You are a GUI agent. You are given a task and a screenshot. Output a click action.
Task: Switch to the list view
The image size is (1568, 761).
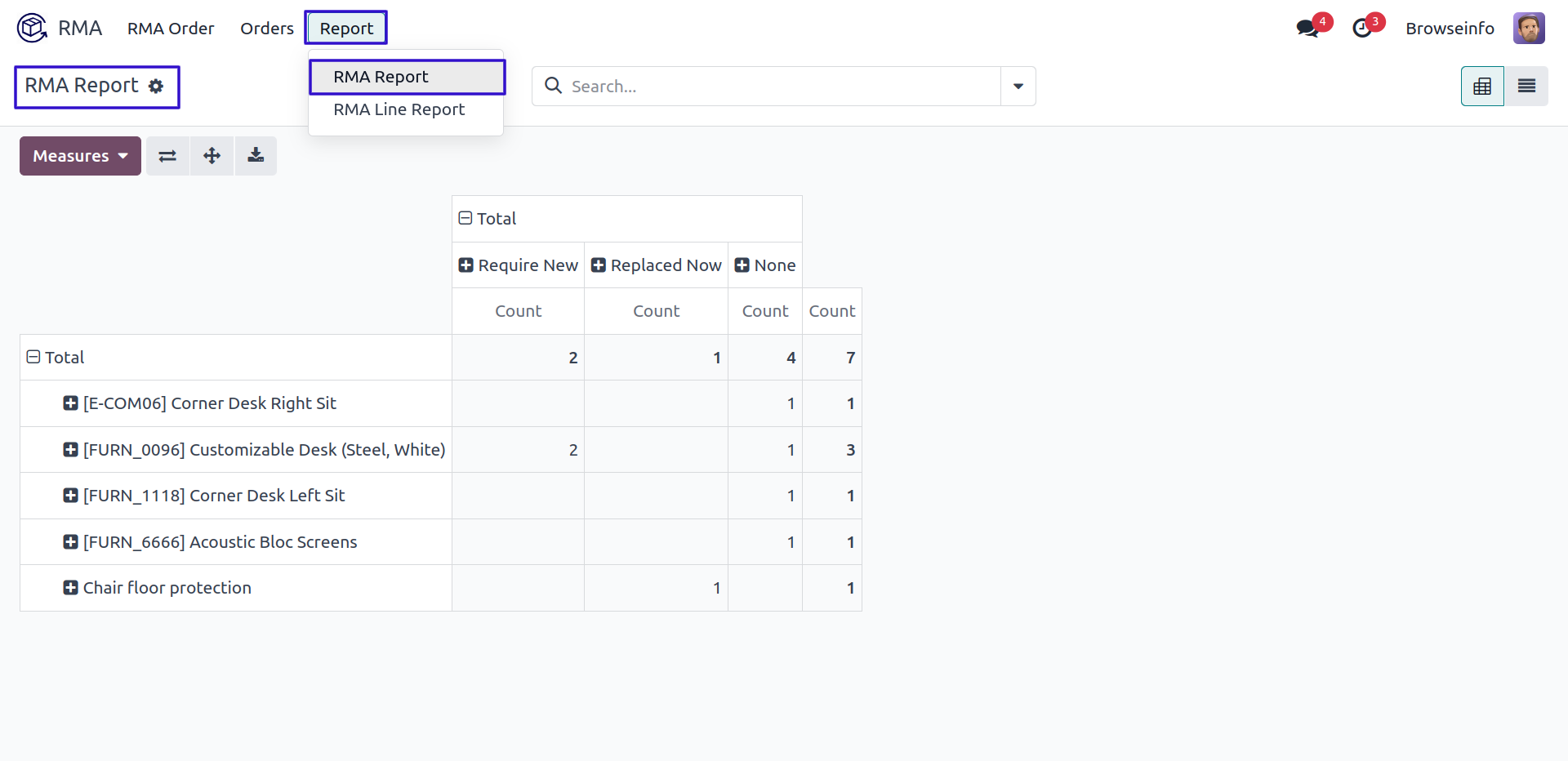click(x=1526, y=87)
